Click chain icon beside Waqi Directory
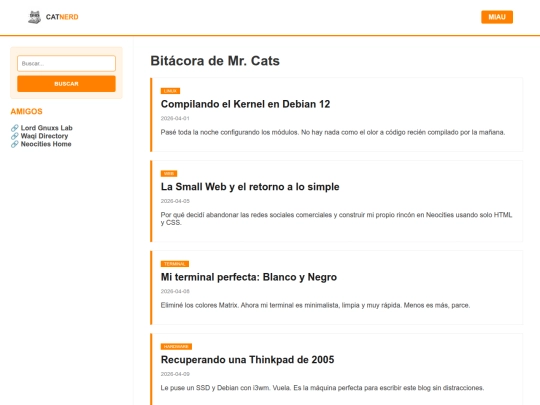Screen dimensions: 540x405 pos(14,136)
